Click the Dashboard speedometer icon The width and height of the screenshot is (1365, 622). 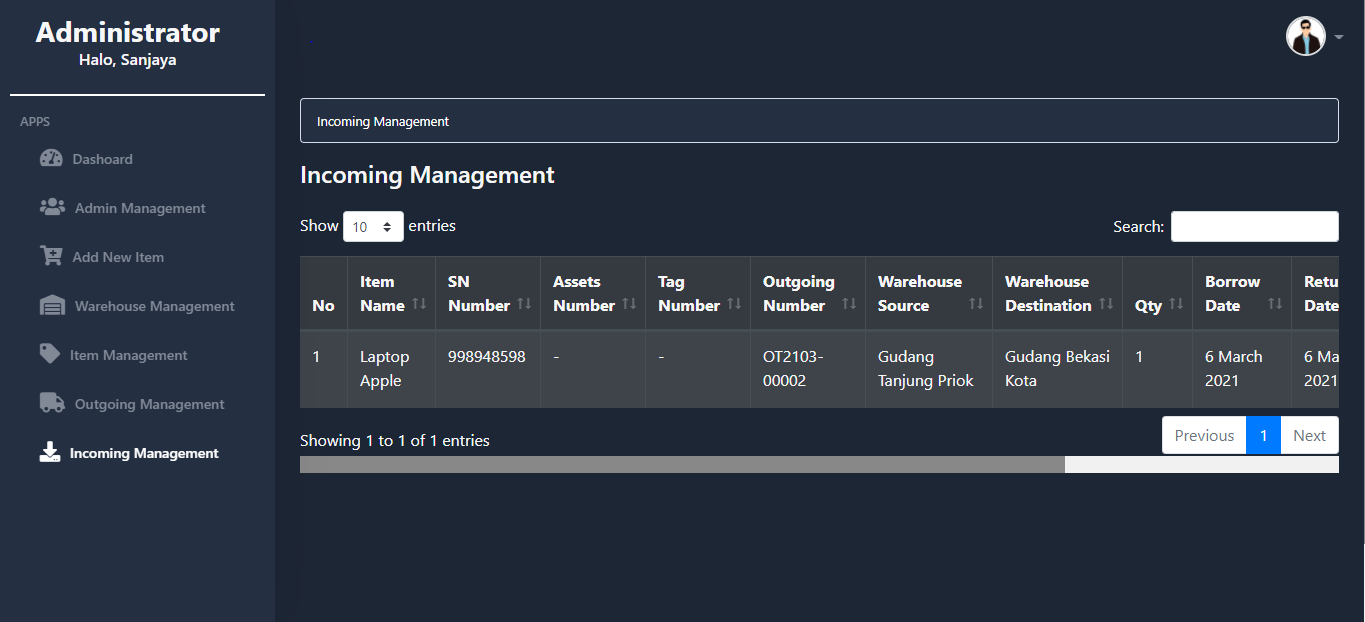click(x=51, y=158)
